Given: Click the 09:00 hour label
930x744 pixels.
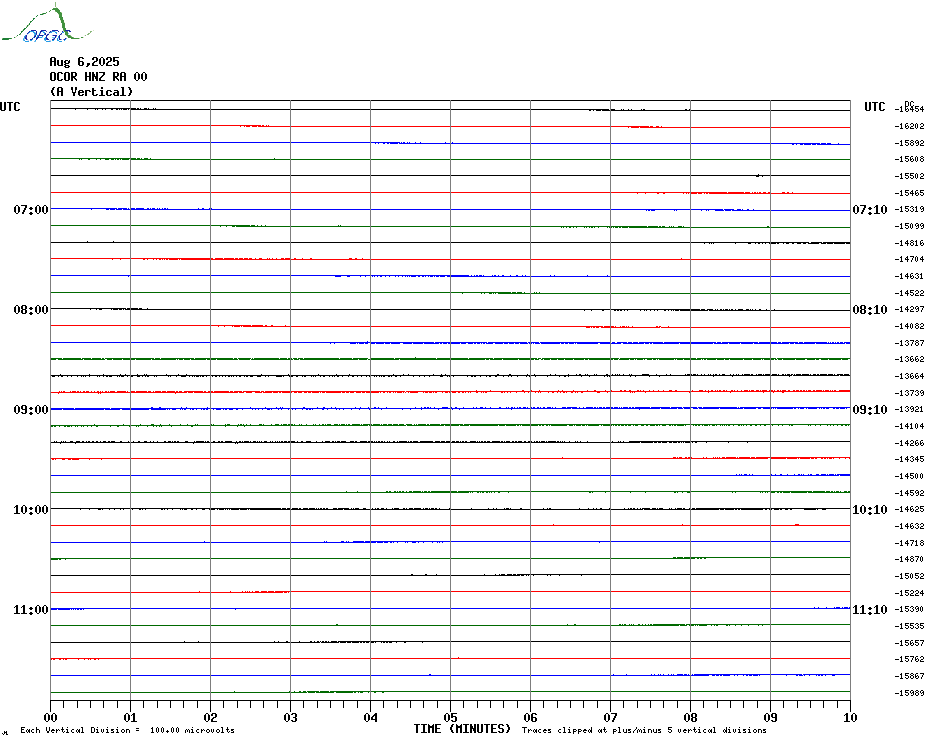Looking at the screenshot, I should [31, 410].
